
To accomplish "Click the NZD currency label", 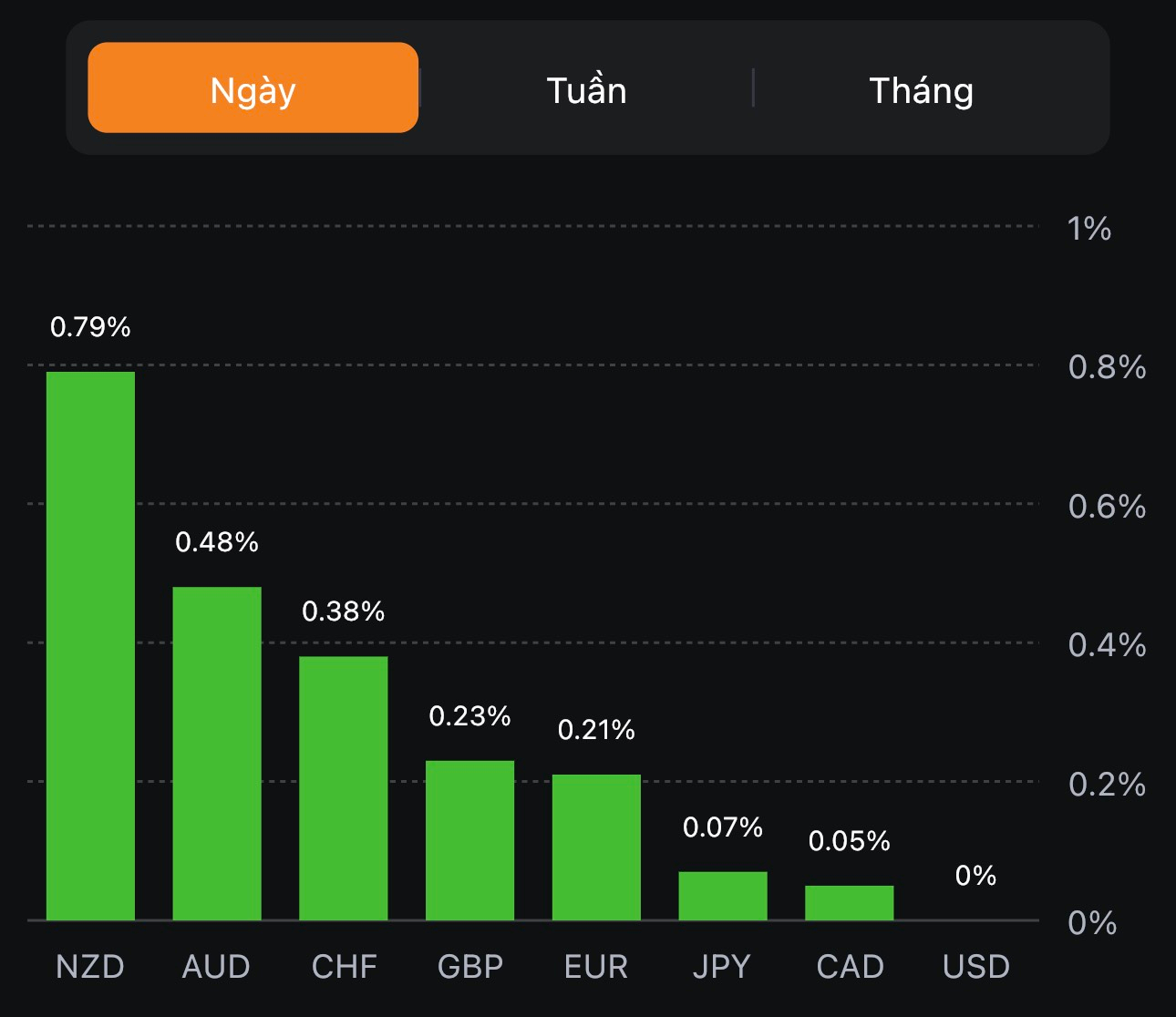I will point(90,966).
